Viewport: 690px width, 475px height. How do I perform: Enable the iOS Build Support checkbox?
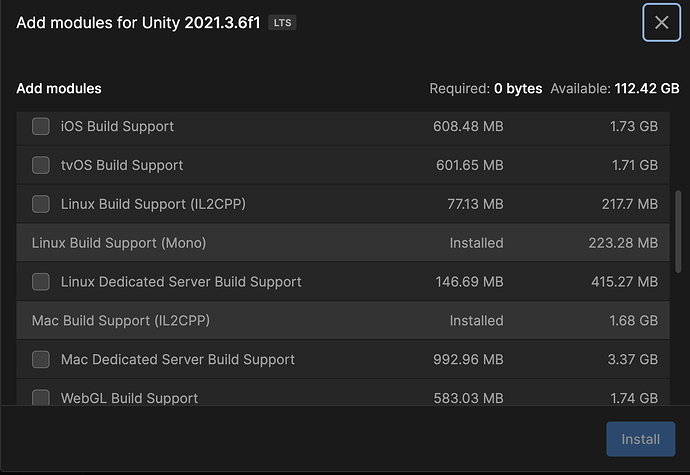(41, 126)
